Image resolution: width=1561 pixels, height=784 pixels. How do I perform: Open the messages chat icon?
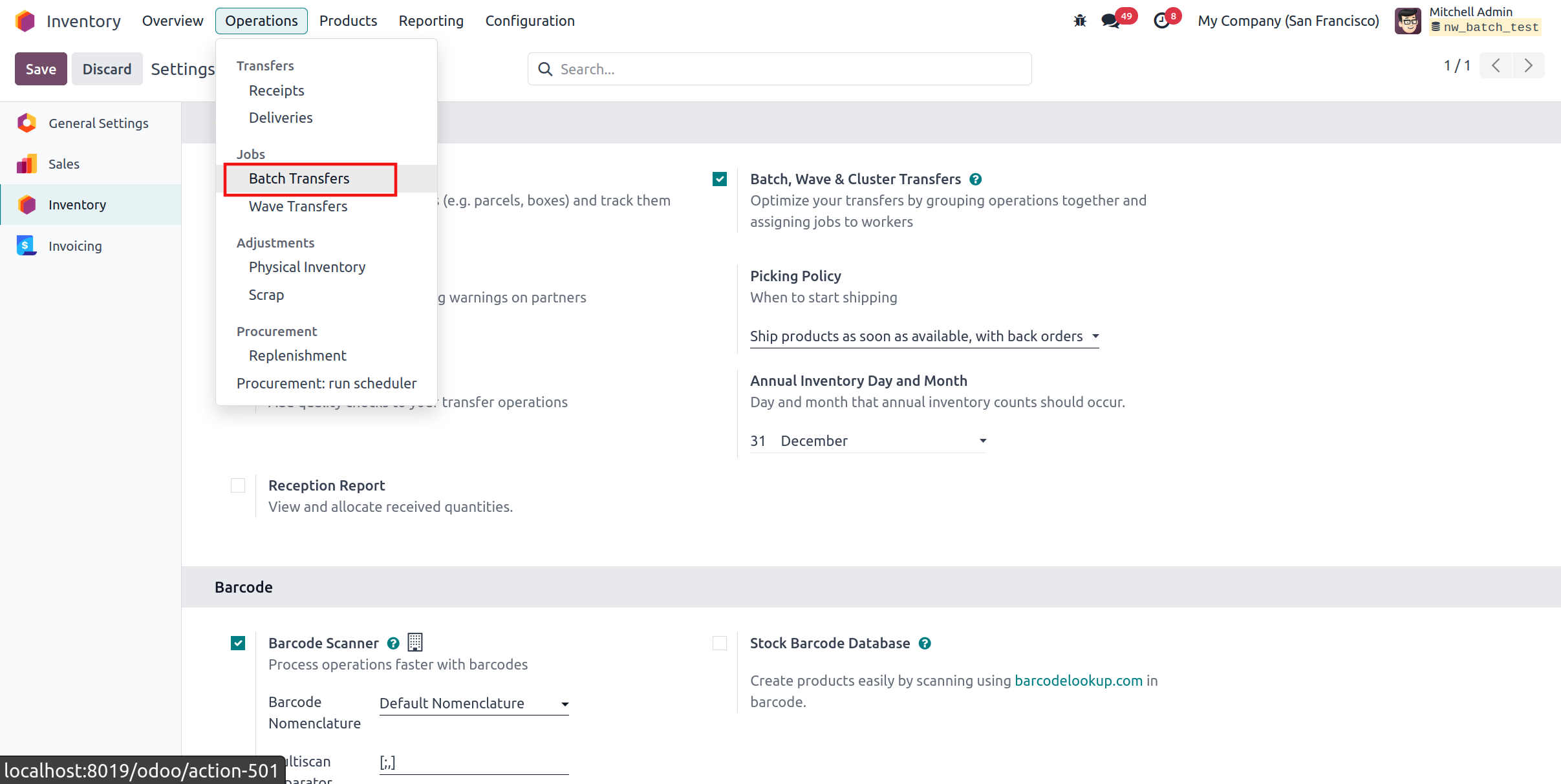[x=1111, y=21]
